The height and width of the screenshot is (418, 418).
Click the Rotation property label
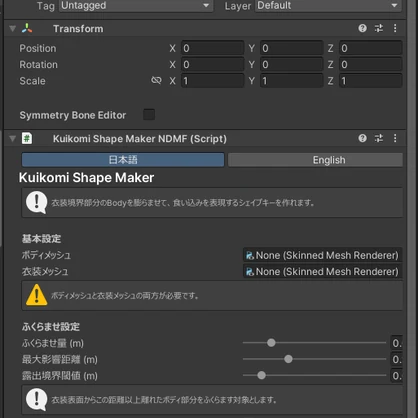(x=38, y=64)
